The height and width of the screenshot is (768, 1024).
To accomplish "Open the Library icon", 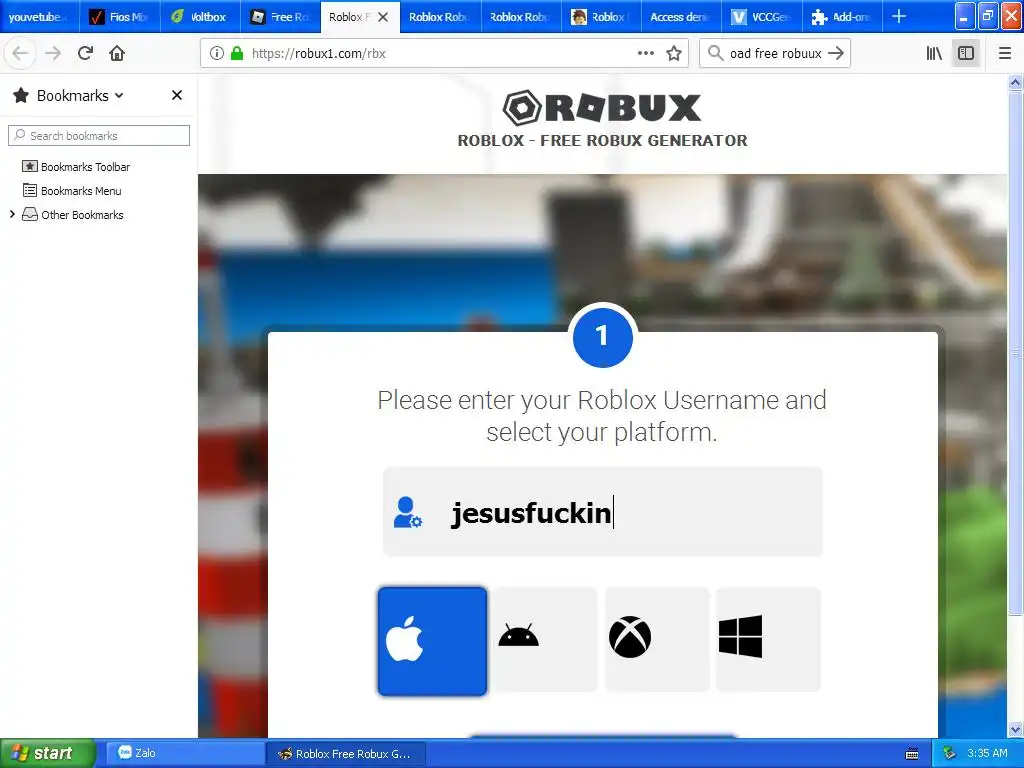I will click(935, 54).
